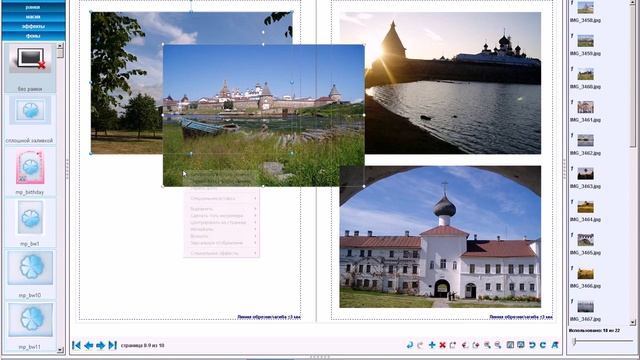Pick image thumbnail IMG_3467.jpg
The image size is (640, 360).
[x=585, y=307]
